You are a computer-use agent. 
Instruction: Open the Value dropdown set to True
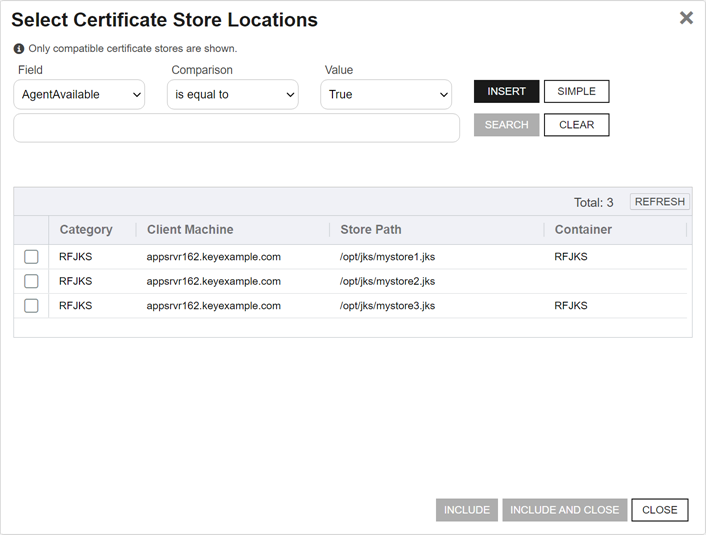386,95
